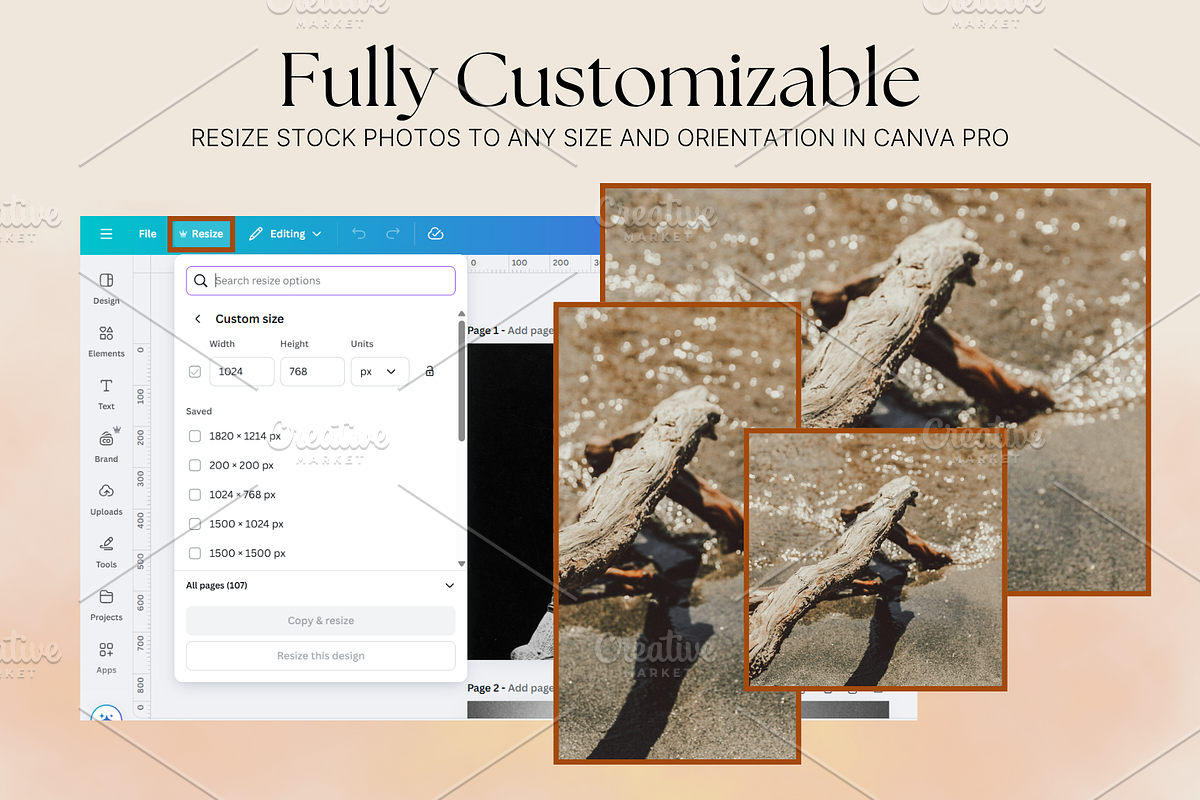1200x800 pixels.
Task: Go back using the Custom size arrow
Action: pyautogui.click(x=198, y=319)
